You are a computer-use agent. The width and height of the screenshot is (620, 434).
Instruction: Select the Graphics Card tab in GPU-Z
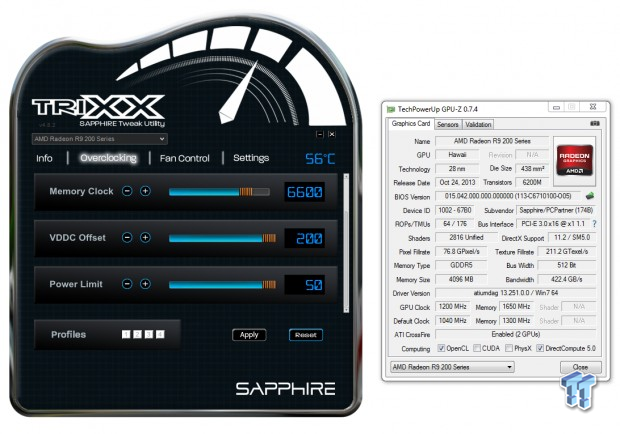pos(410,124)
